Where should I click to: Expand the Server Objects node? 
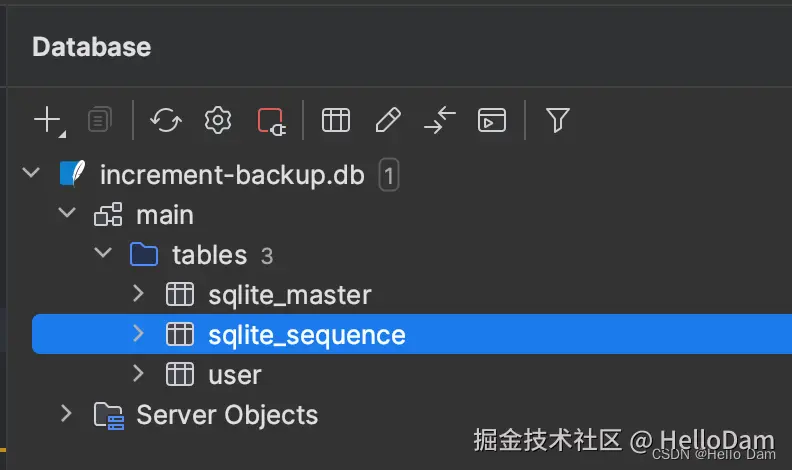(66, 414)
